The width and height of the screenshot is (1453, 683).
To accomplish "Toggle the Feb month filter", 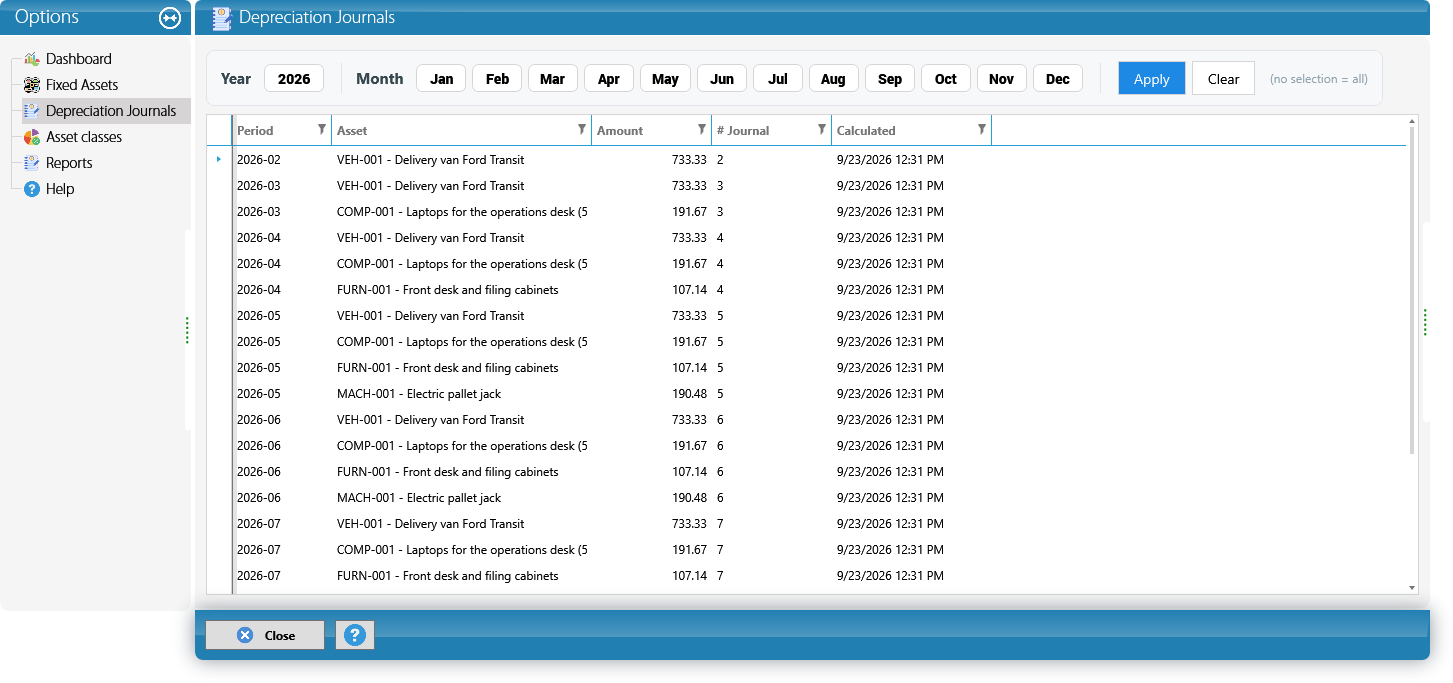I will [x=497, y=79].
